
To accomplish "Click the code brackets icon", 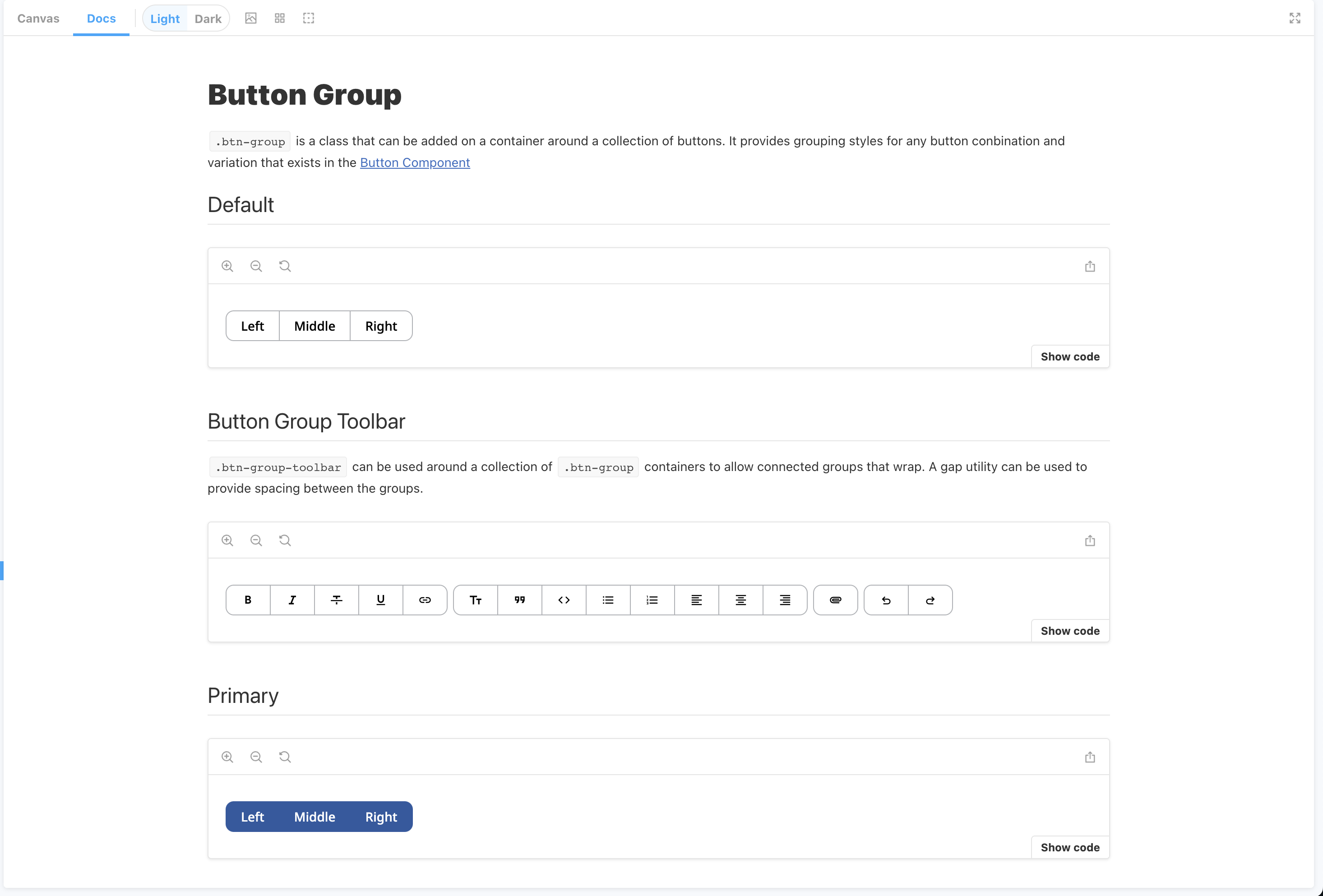I will pyautogui.click(x=564, y=600).
